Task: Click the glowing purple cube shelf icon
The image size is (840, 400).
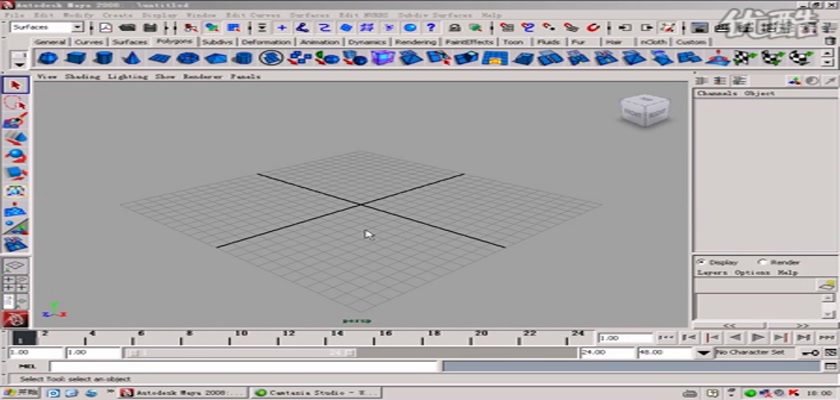Action: [382, 57]
